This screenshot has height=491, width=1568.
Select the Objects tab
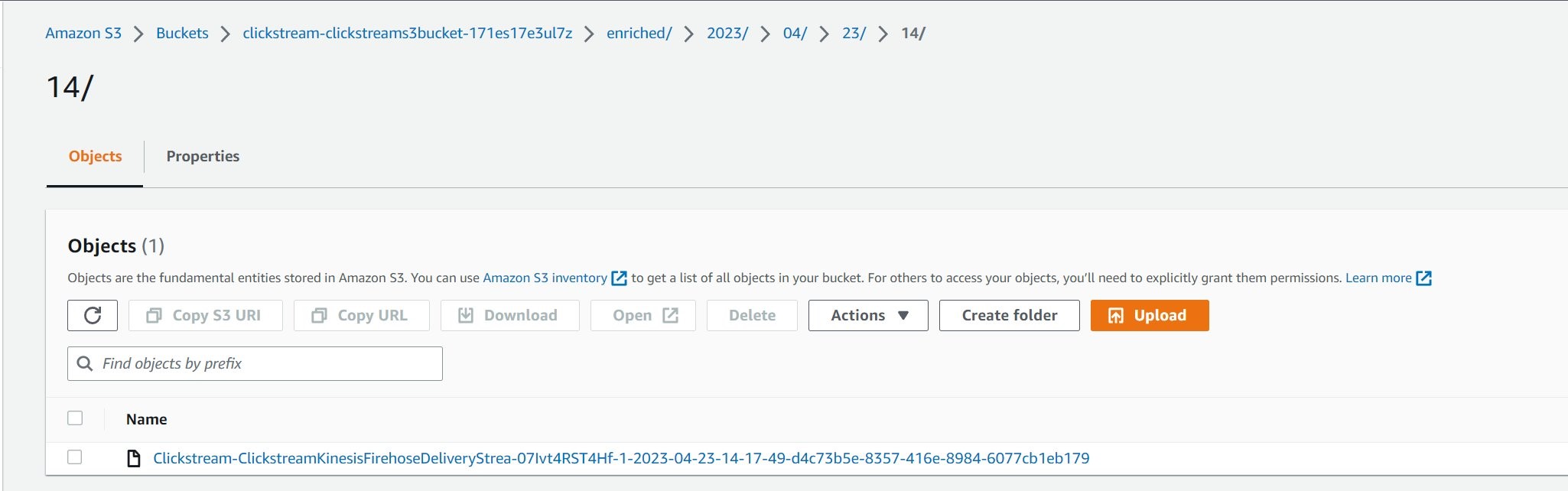coord(95,156)
